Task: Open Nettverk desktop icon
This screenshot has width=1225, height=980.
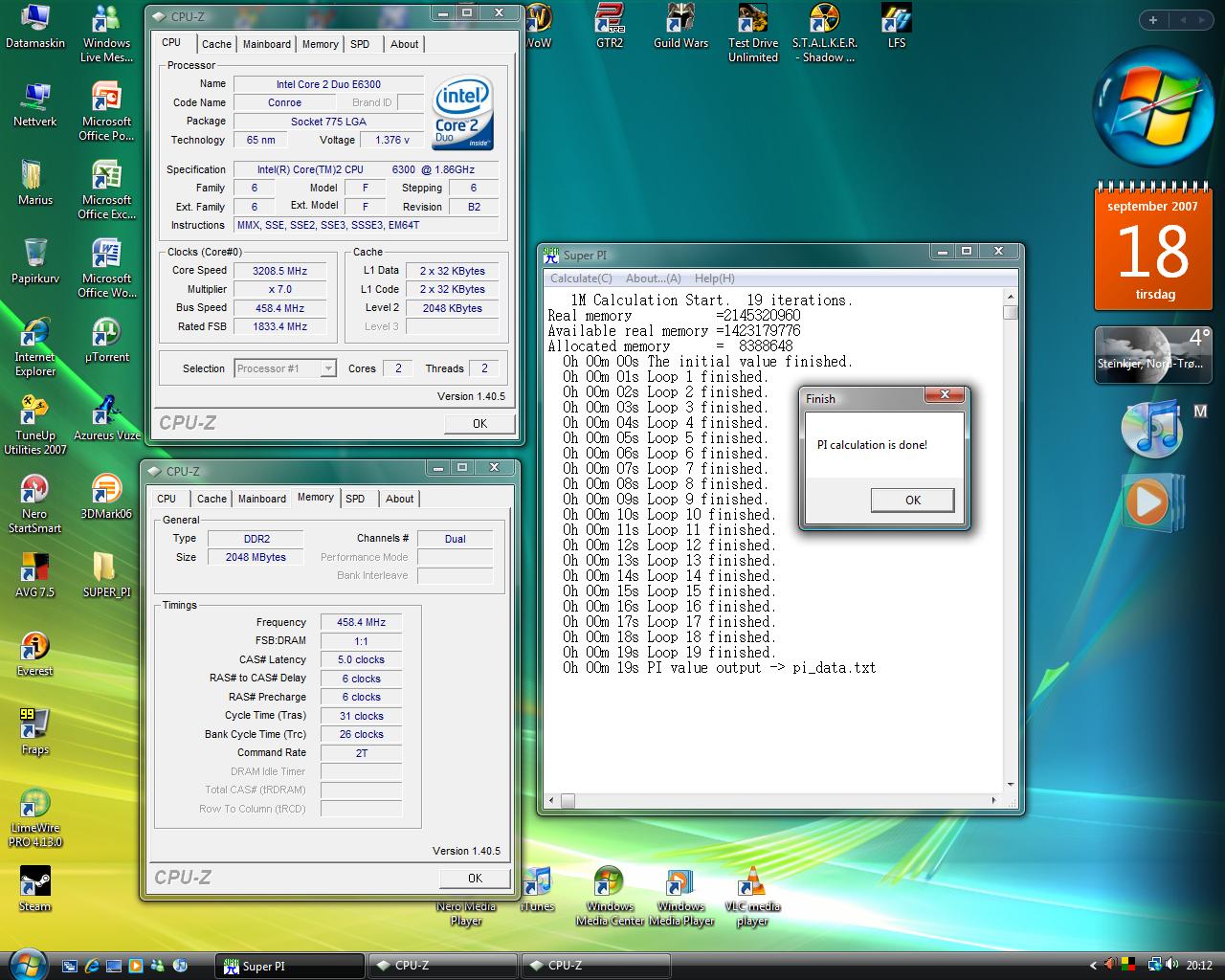Action: click(35, 105)
